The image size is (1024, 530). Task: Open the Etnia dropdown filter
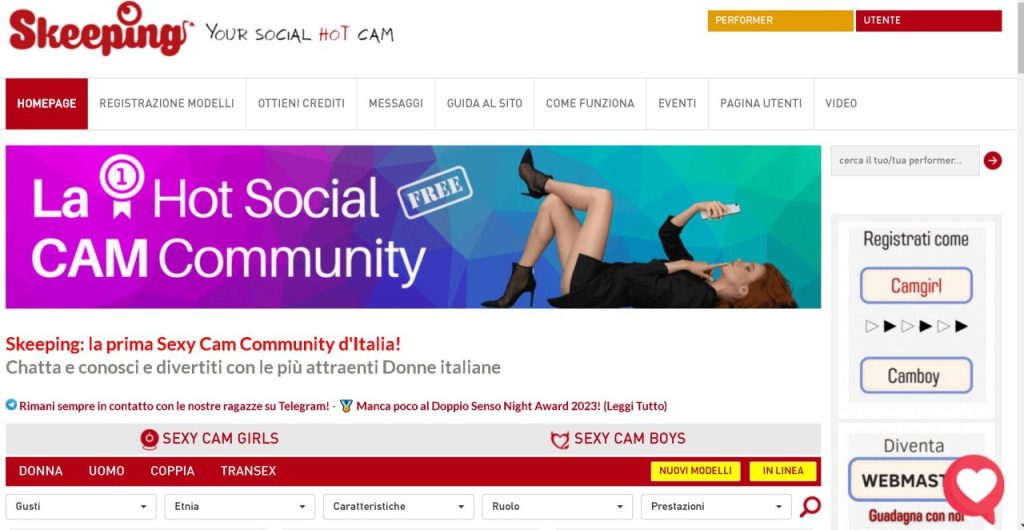[x=240, y=507]
